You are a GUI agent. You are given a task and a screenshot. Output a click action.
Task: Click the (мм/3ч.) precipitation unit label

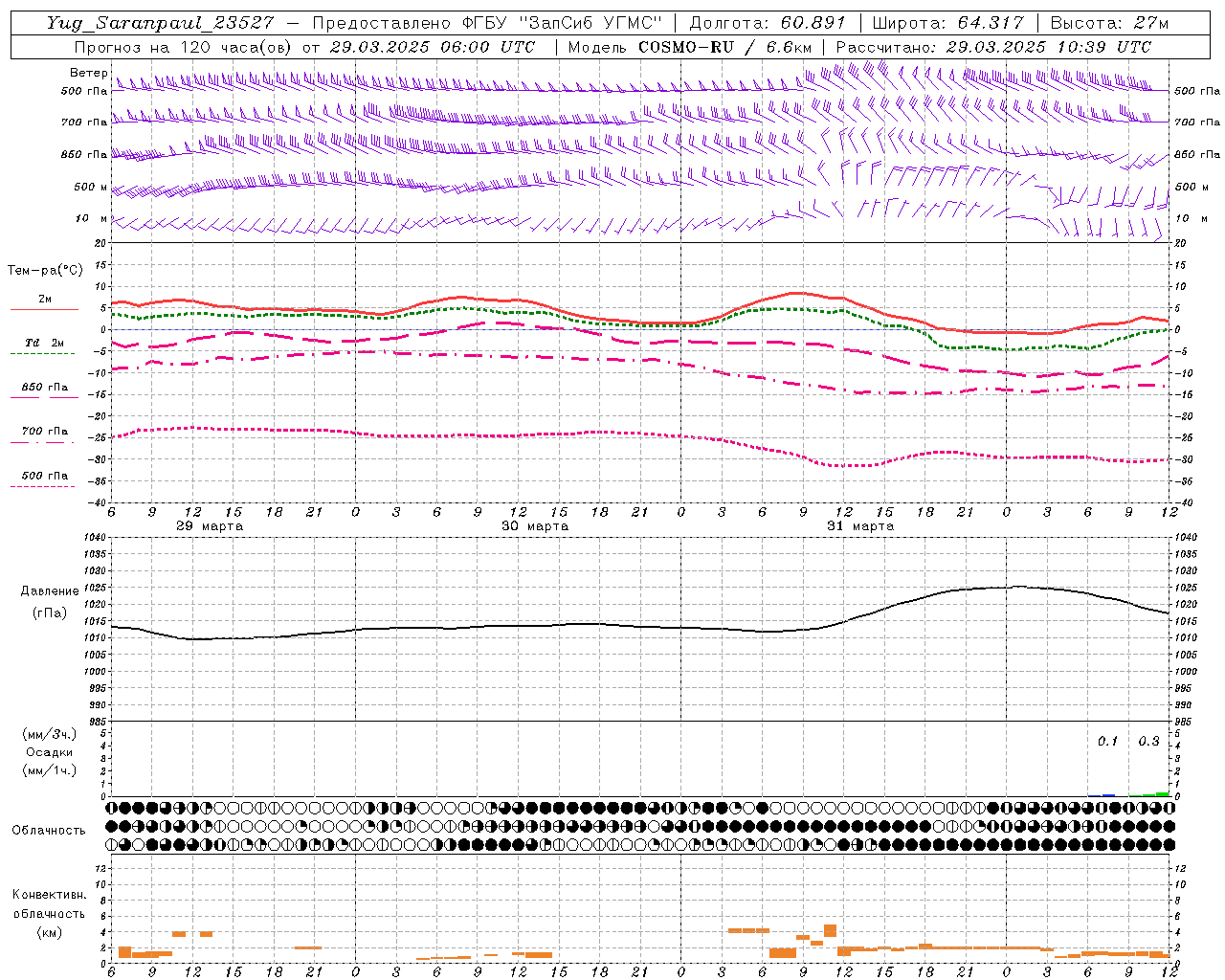(x=49, y=734)
